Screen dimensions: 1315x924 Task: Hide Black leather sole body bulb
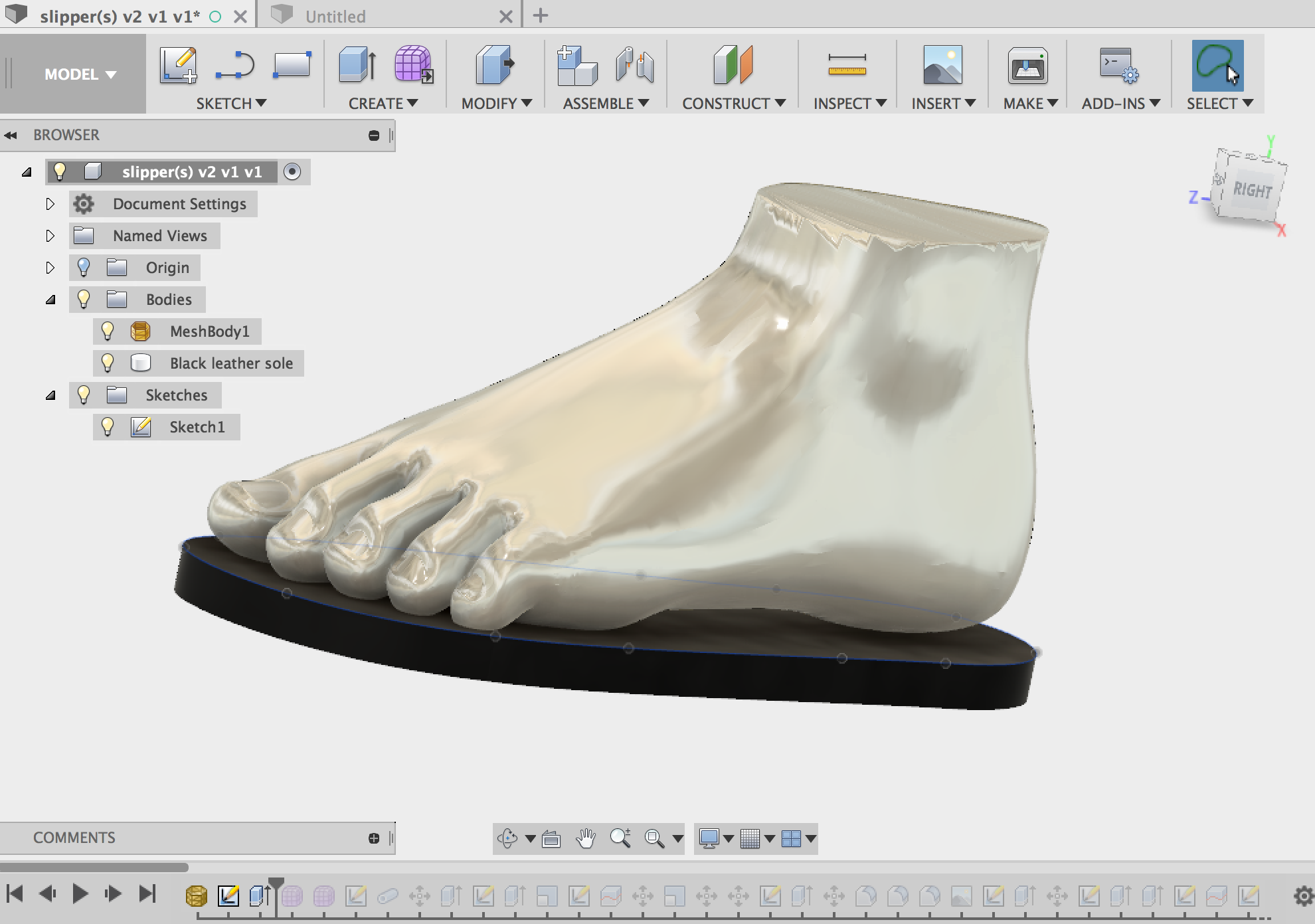pyautogui.click(x=108, y=363)
